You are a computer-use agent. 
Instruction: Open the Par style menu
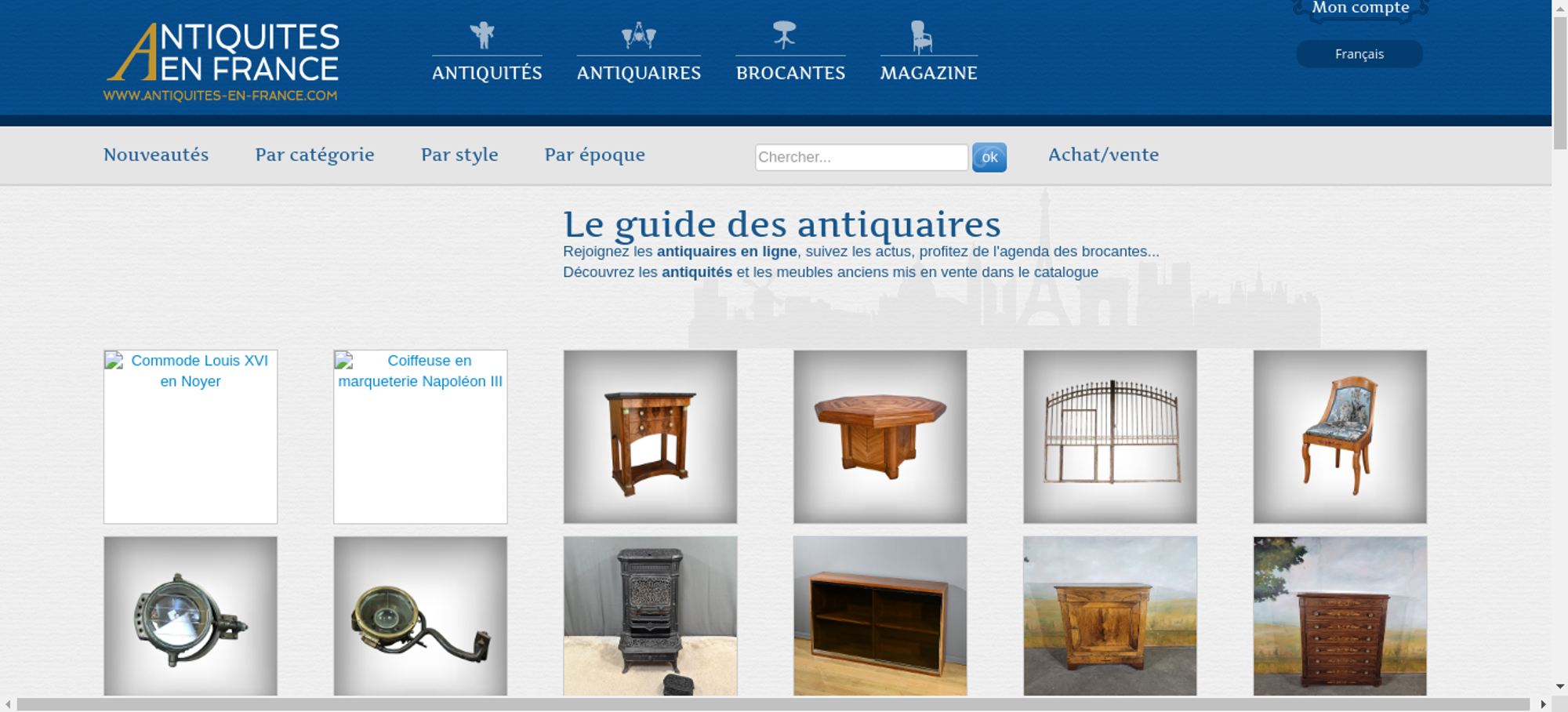(x=459, y=154)
